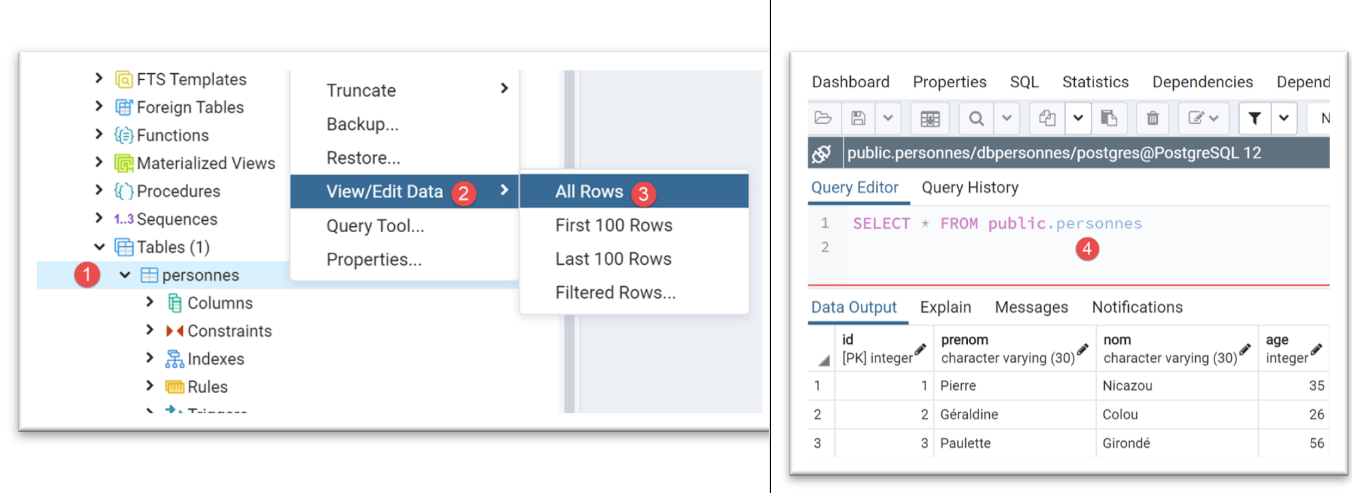Collapse the personnes table node
The height and width of the screenshot is (493, 1366).
tap(125, 275)
